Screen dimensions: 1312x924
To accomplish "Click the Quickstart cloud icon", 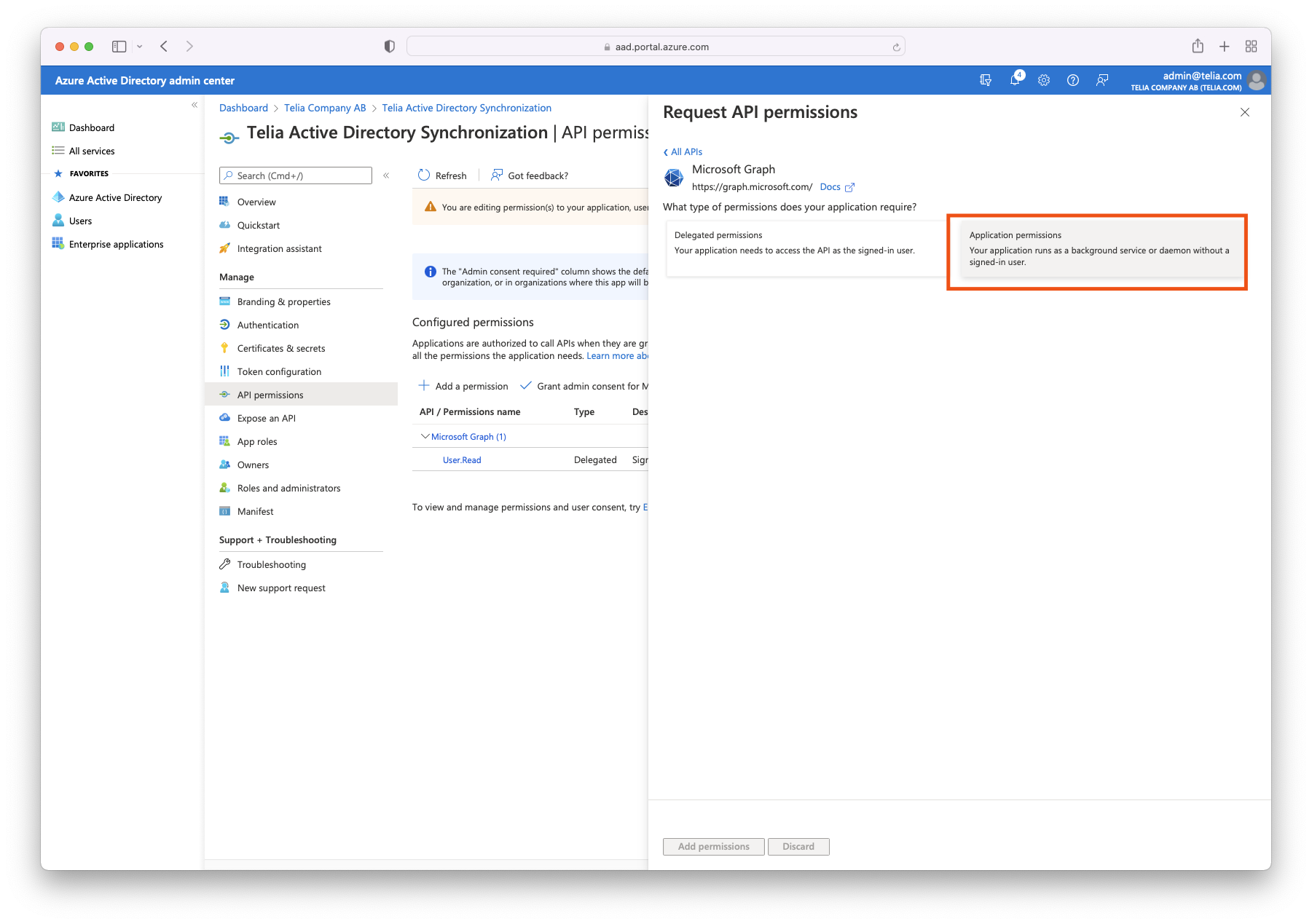I will point(224,225).
